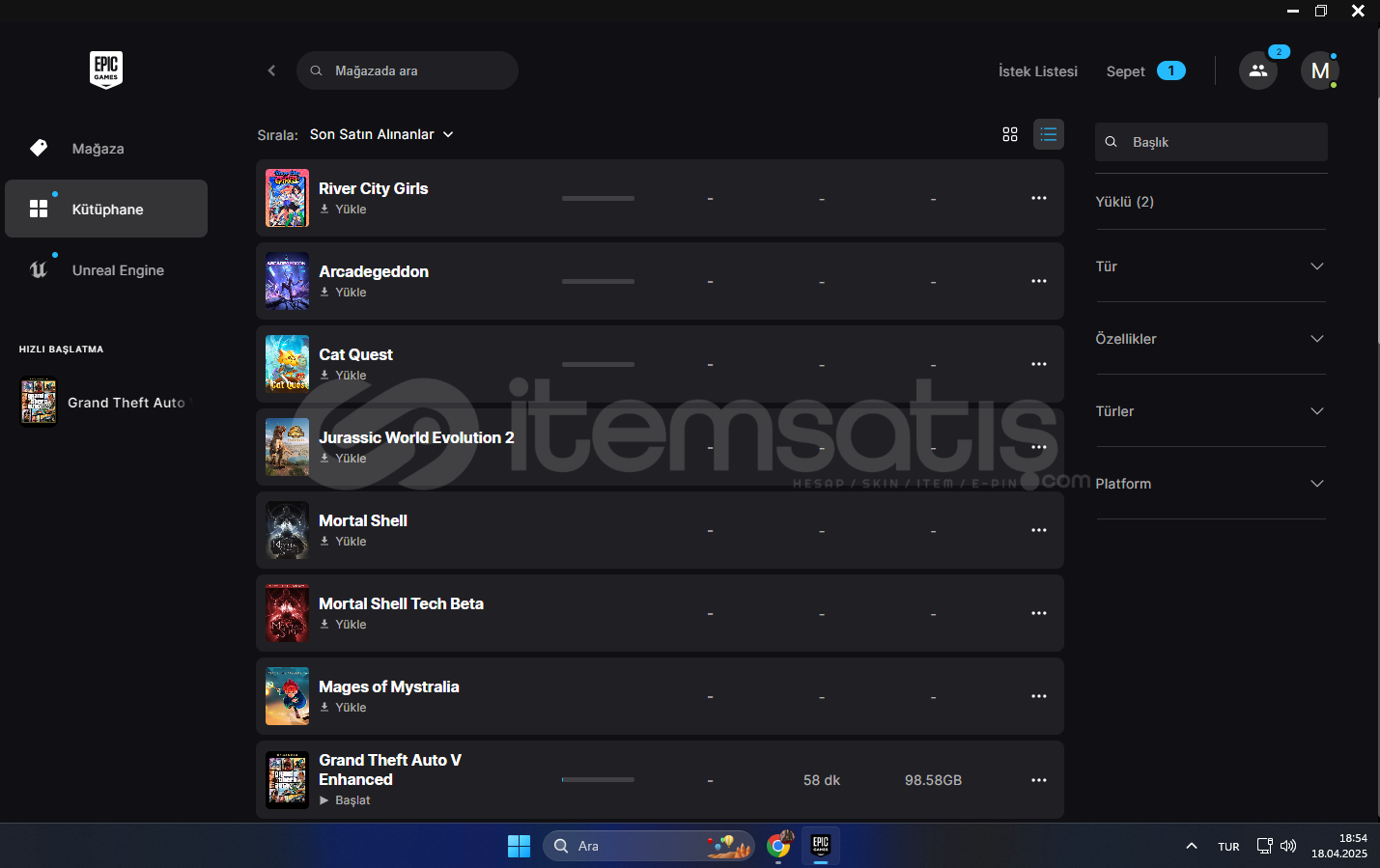Expand the Özellikler filter section
This screenshot has height=868, width=1380.
pyautogui.click(x=1210, y=339)
